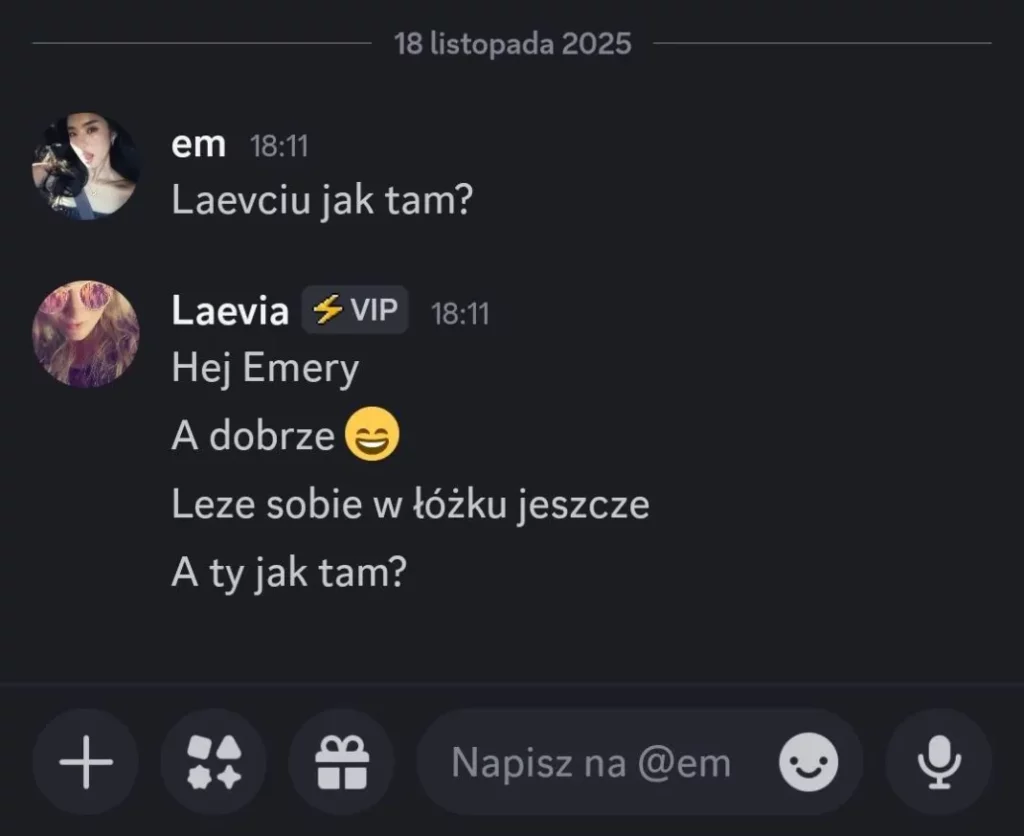Open the emoji picker smiley

click(808, 764)
